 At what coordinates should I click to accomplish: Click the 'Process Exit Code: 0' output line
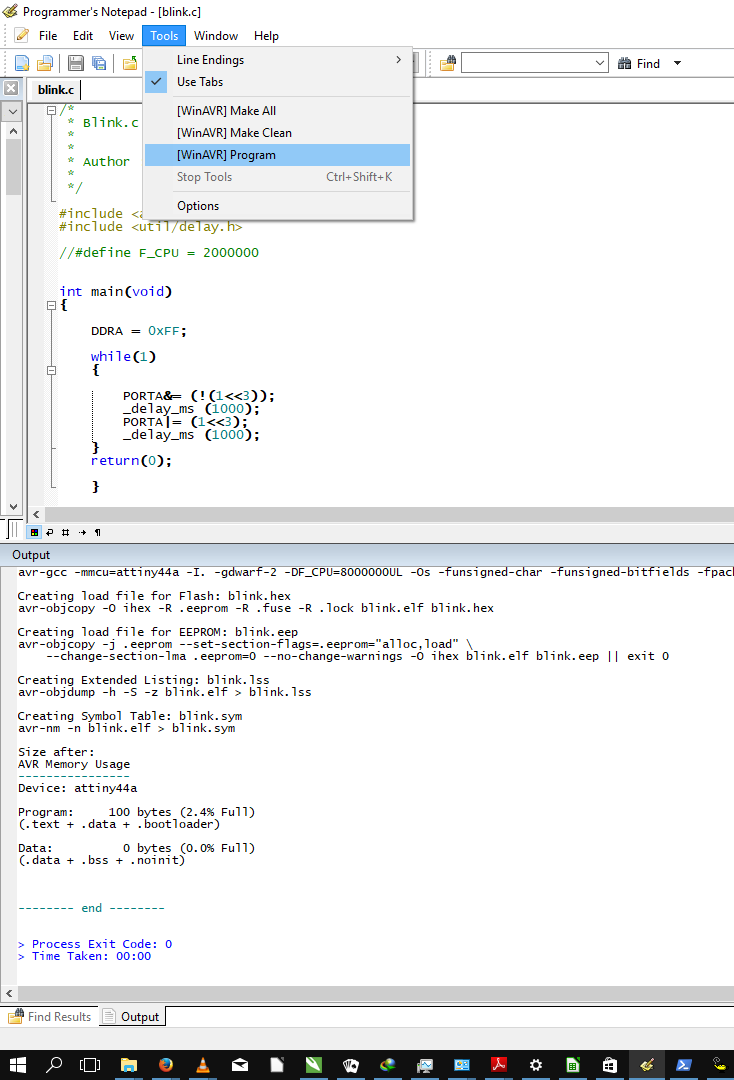click(x=95, y=944)
